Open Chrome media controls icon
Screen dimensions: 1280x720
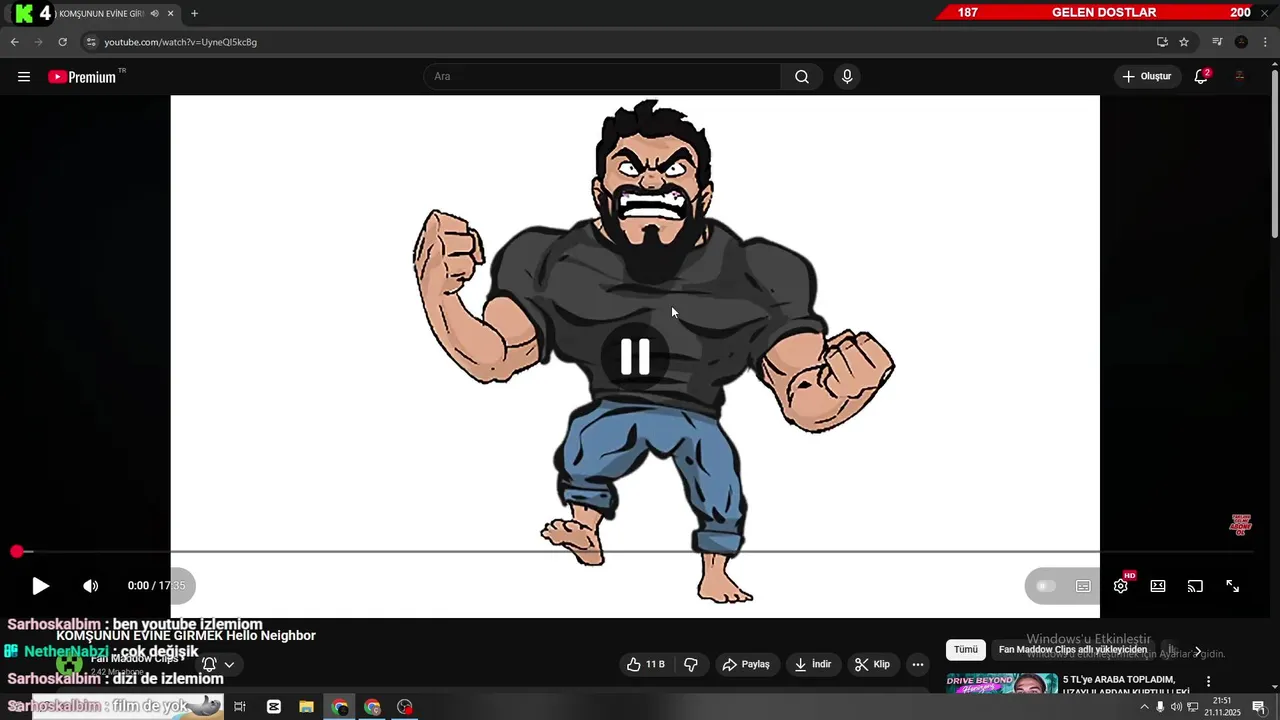(x=1217, y=42)
